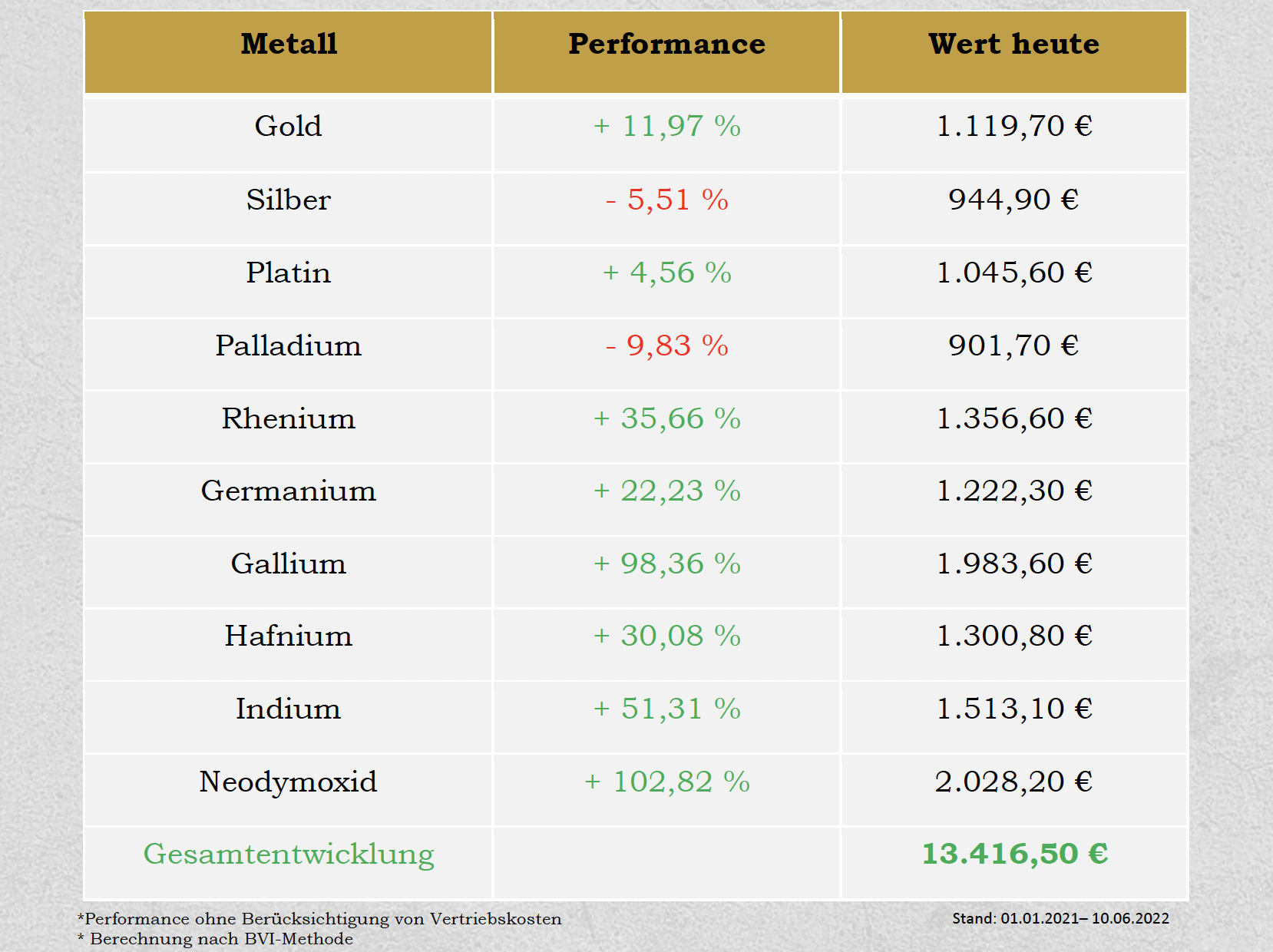Select Gallium value 1.983,60 €
This screenshot has width=1273, height=952.
pos(1013,564)
